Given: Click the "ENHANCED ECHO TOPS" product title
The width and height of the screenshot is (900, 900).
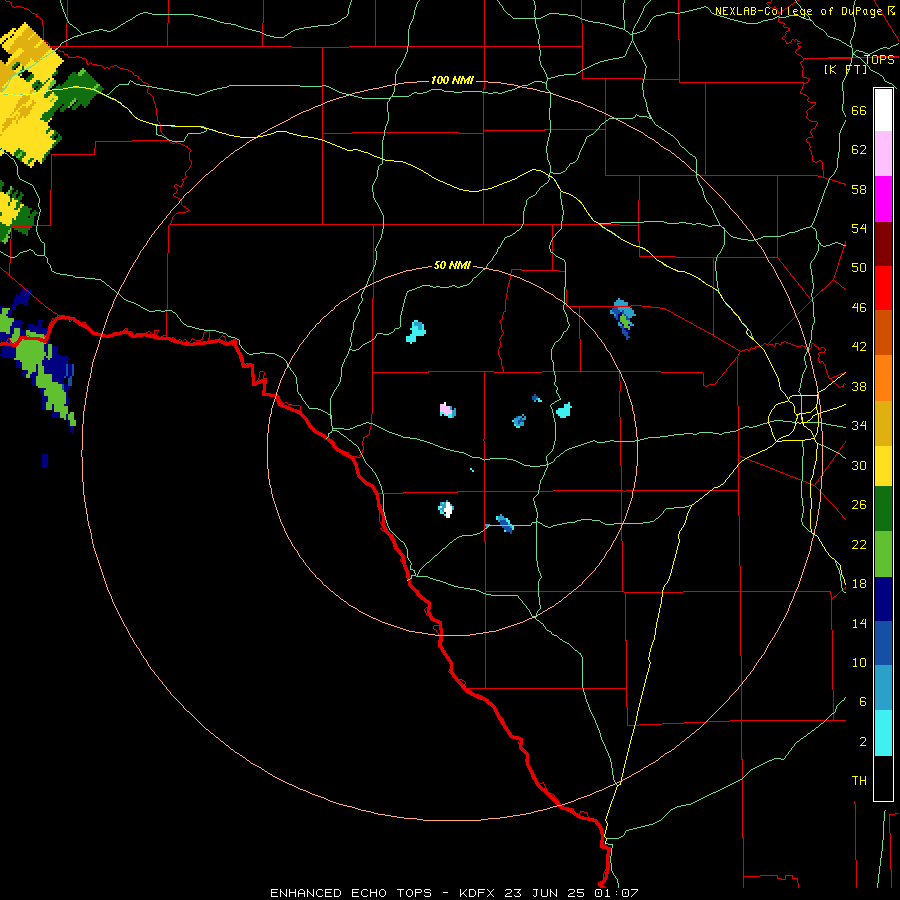Looking at the screenshot, I should [x=351, y=893].
